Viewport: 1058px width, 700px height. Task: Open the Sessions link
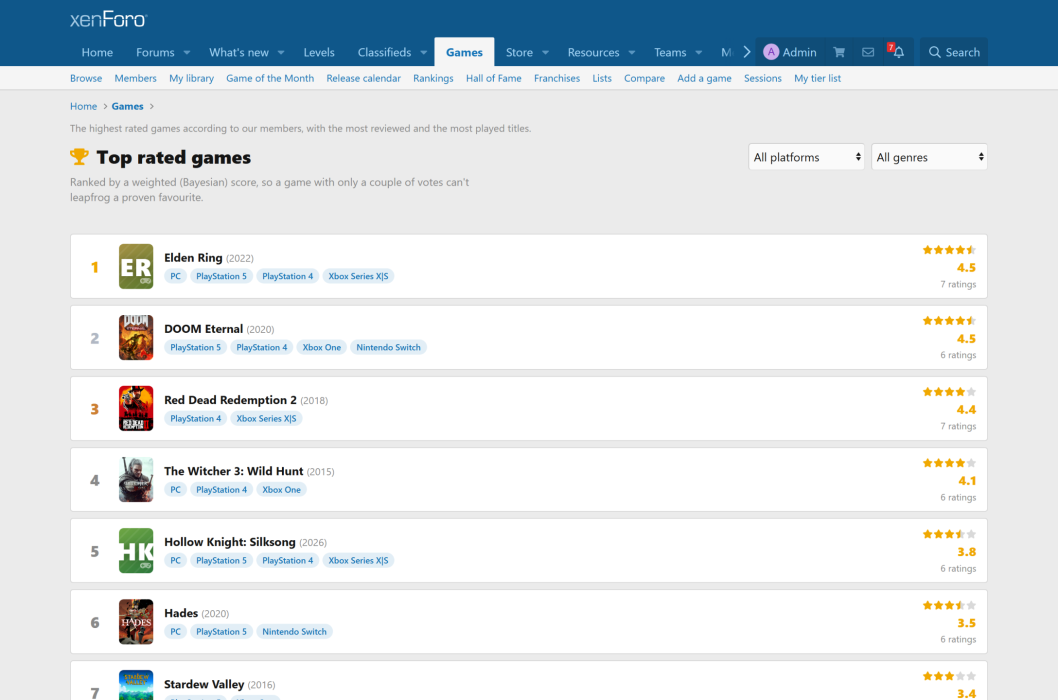coord(762,78)
